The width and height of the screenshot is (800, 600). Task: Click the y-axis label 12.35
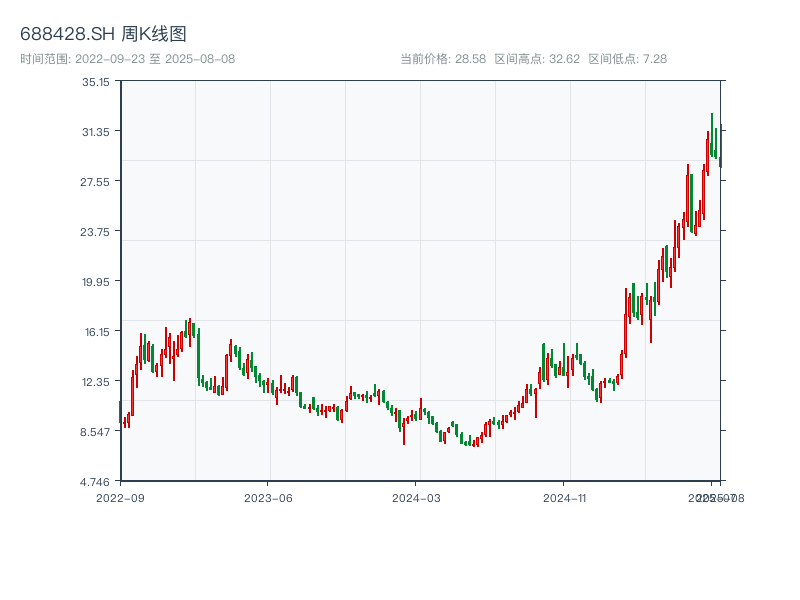click(96, 382)
